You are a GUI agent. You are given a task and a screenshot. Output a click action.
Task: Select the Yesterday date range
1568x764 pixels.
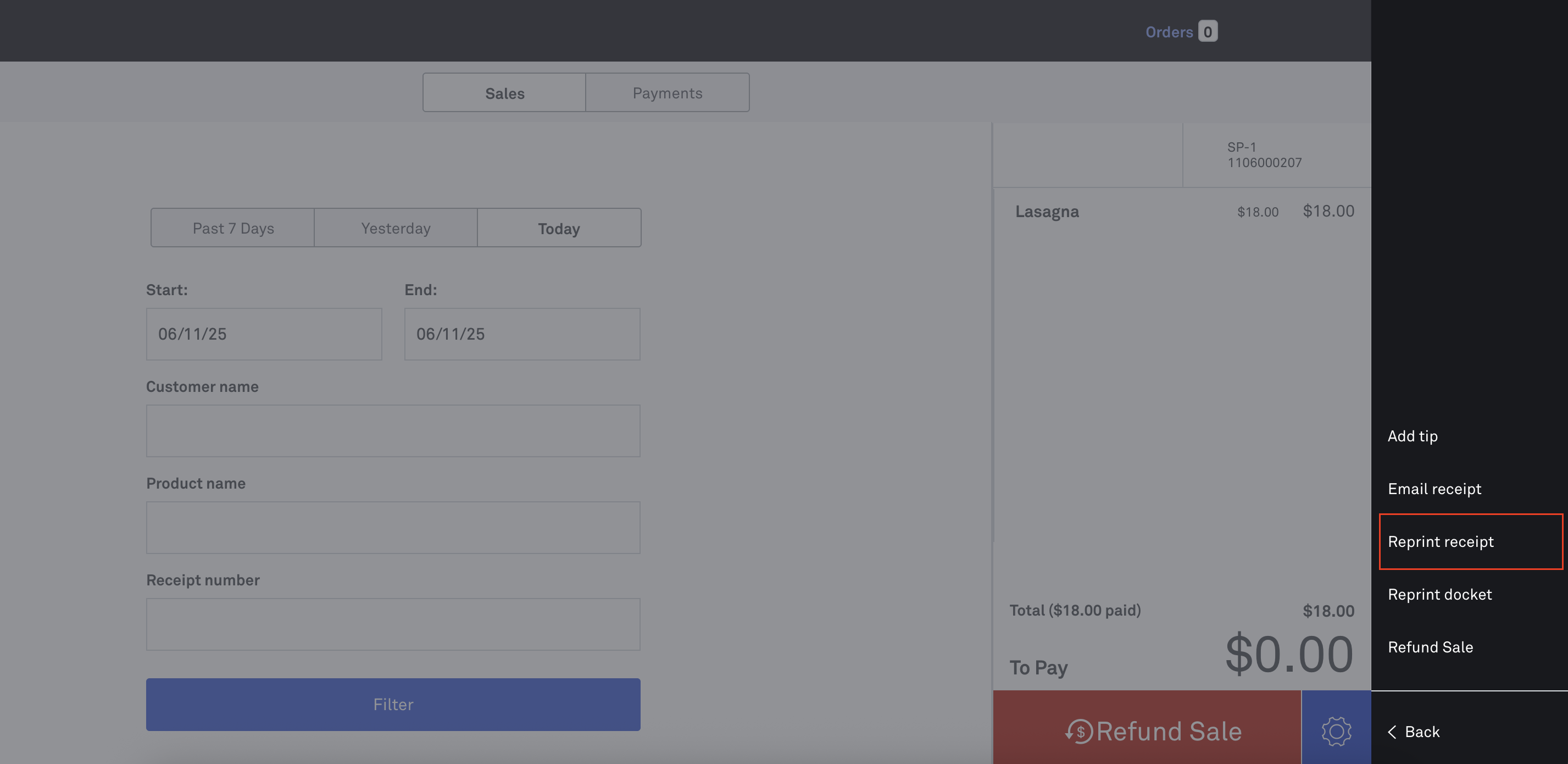point(396,228)
